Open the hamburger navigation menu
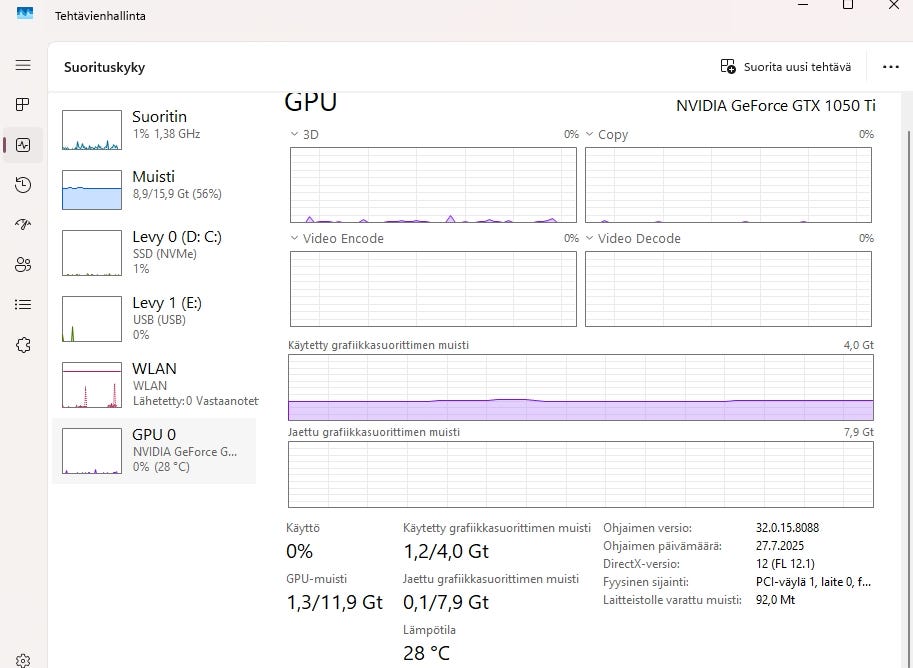 23,65
